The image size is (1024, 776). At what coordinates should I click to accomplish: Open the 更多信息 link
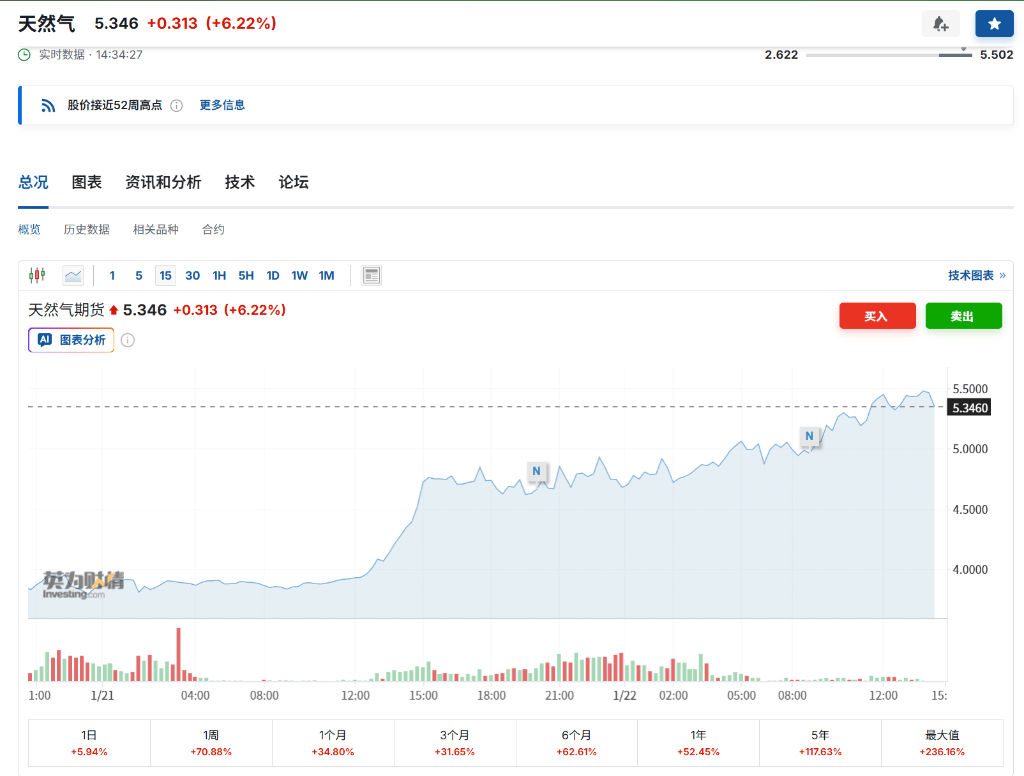(222, 104)
